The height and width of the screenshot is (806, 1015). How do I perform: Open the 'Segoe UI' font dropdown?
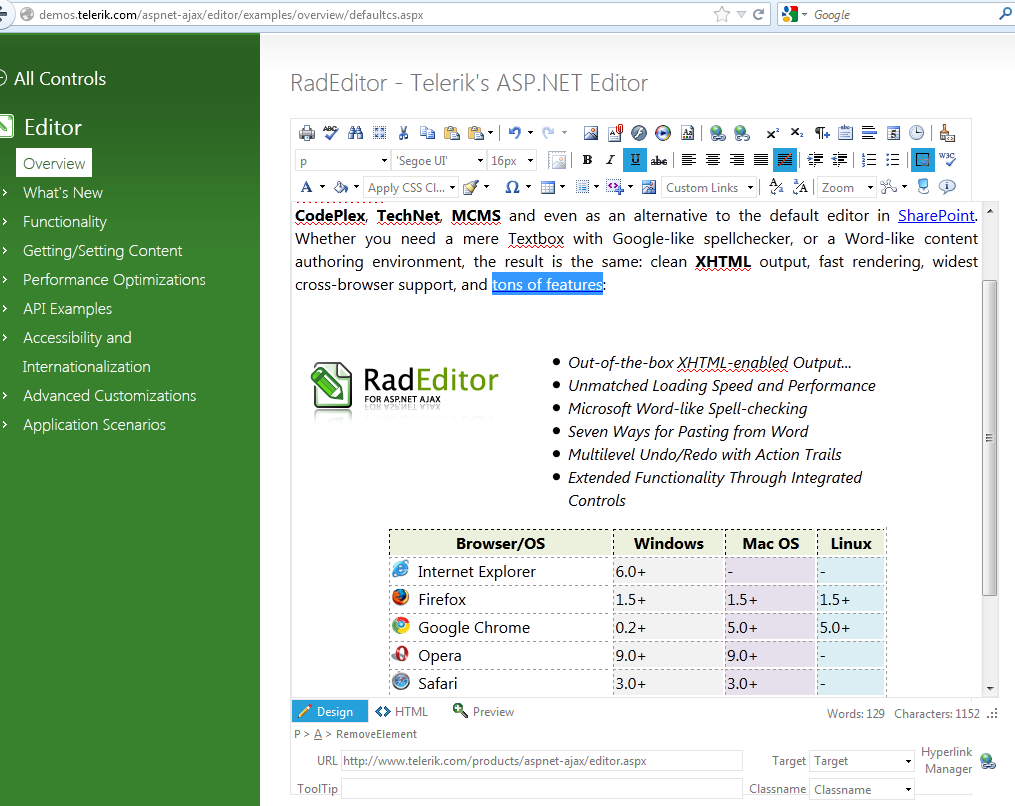(x=440, y=161)
